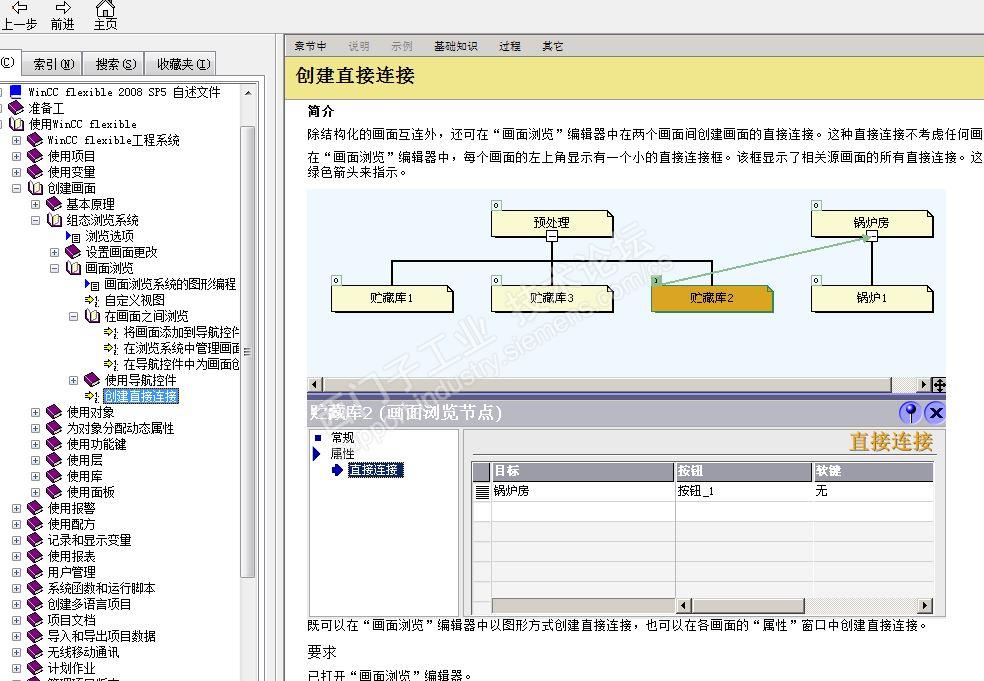This screenshot has height=681, width=984.
Task: Click the book icon beside 使用面板
Action: coord(55,492)
